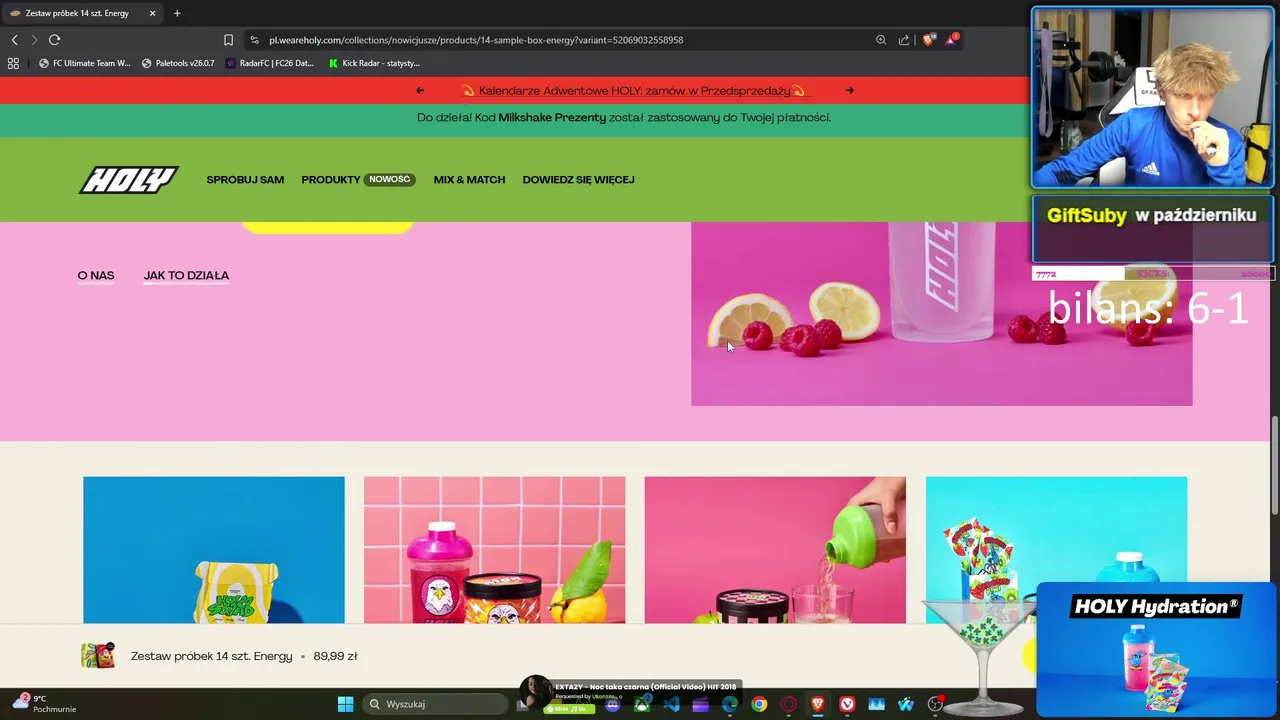This screenshot has width=1280, height=720.
Task: Bookmark this page with the bookmark icon
Action: (x=228, y=40)
